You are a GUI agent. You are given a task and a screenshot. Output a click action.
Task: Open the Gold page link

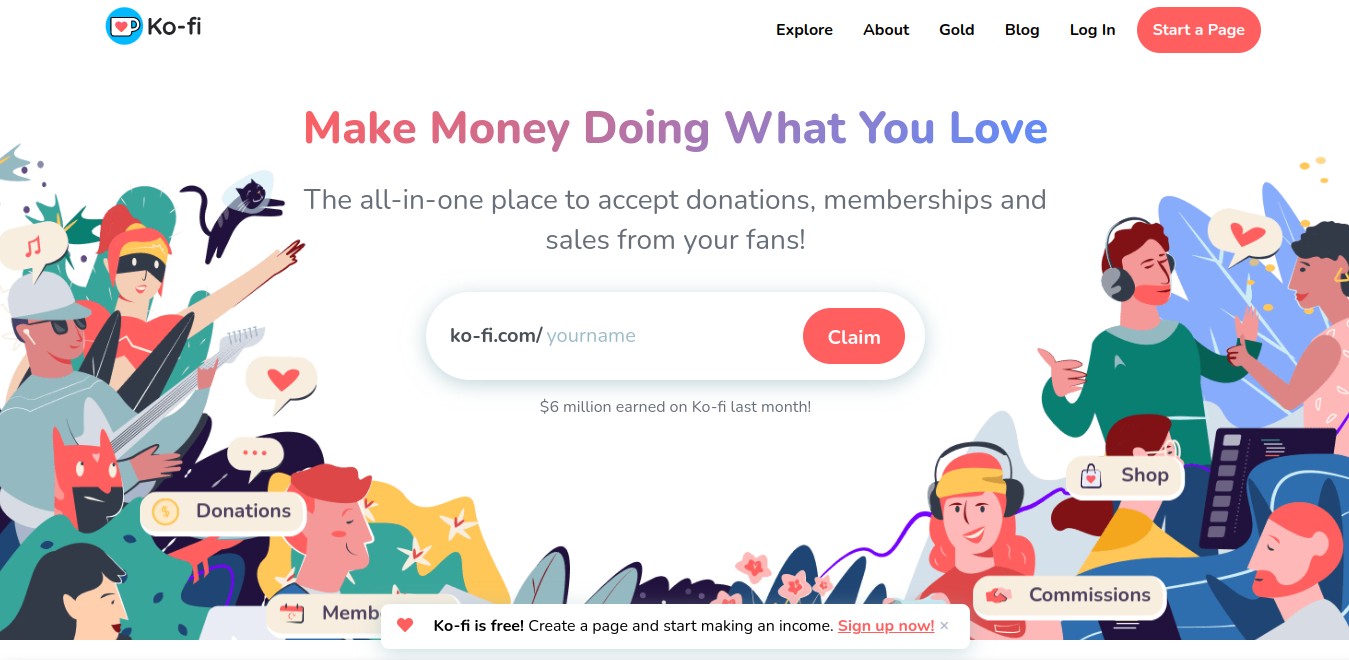(x=956, y=30)
